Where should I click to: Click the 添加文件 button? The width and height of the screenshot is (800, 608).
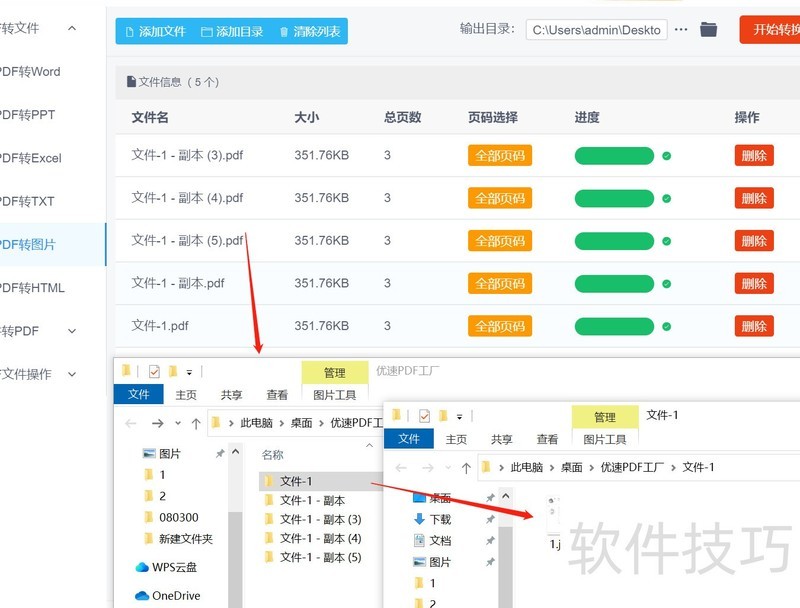(x=155, y=32)
